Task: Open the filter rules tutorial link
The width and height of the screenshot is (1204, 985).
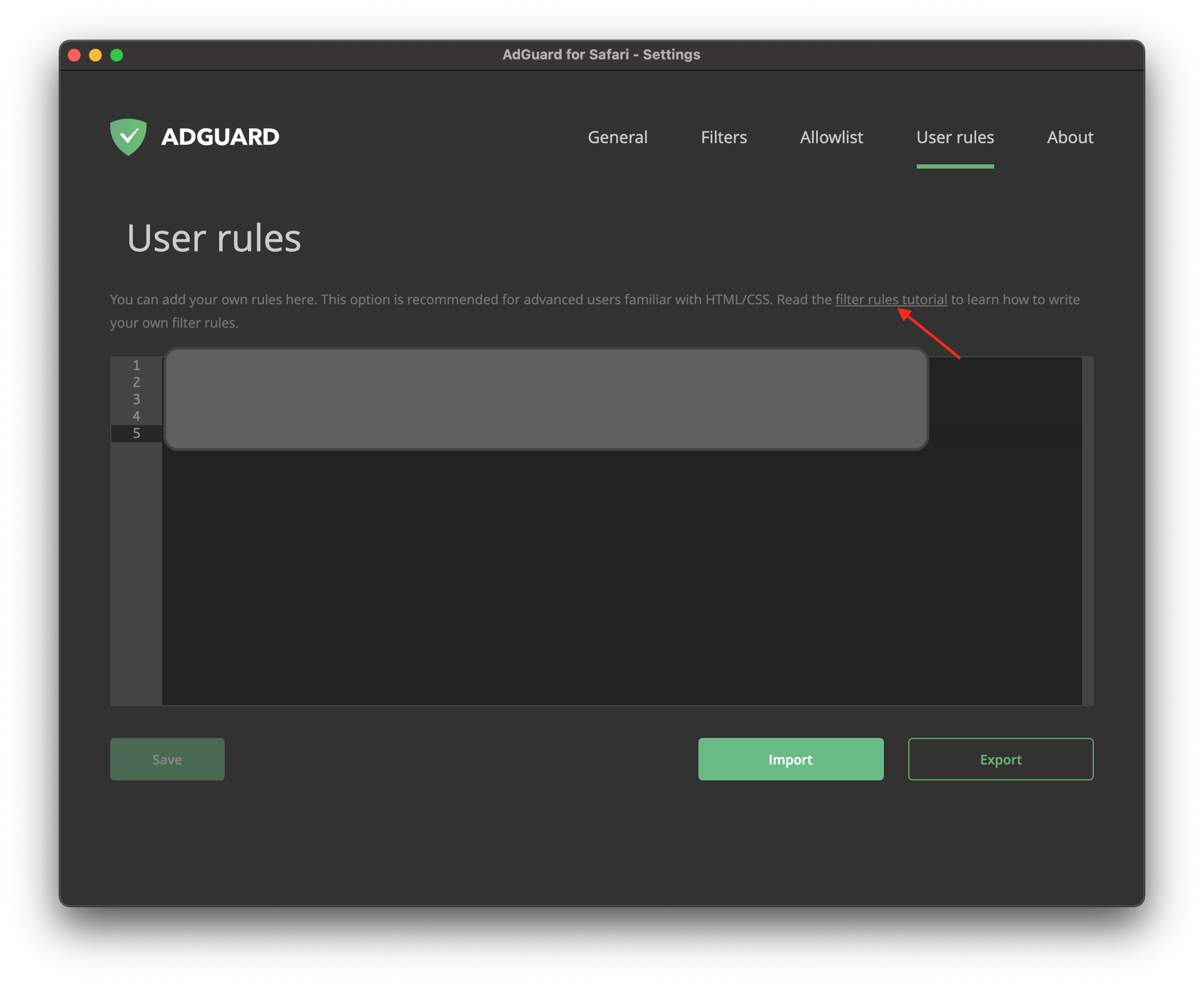Action: click(x=890, y=300)
